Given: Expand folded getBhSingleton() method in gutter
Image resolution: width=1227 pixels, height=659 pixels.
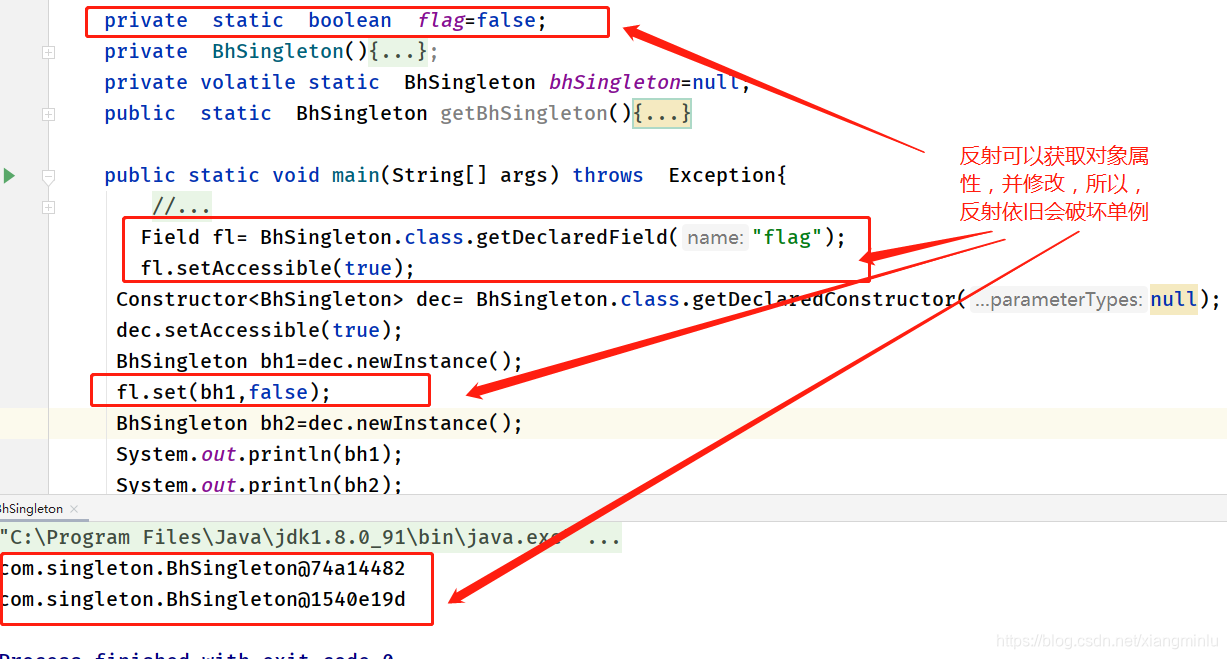Looking at the screenshot, I should [48, 114].
